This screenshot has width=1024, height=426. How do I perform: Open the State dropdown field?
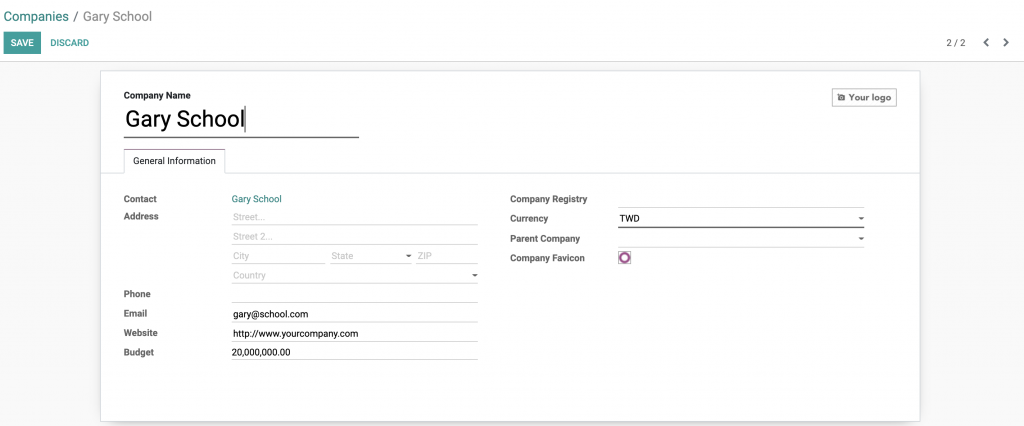tap(370, 256)
